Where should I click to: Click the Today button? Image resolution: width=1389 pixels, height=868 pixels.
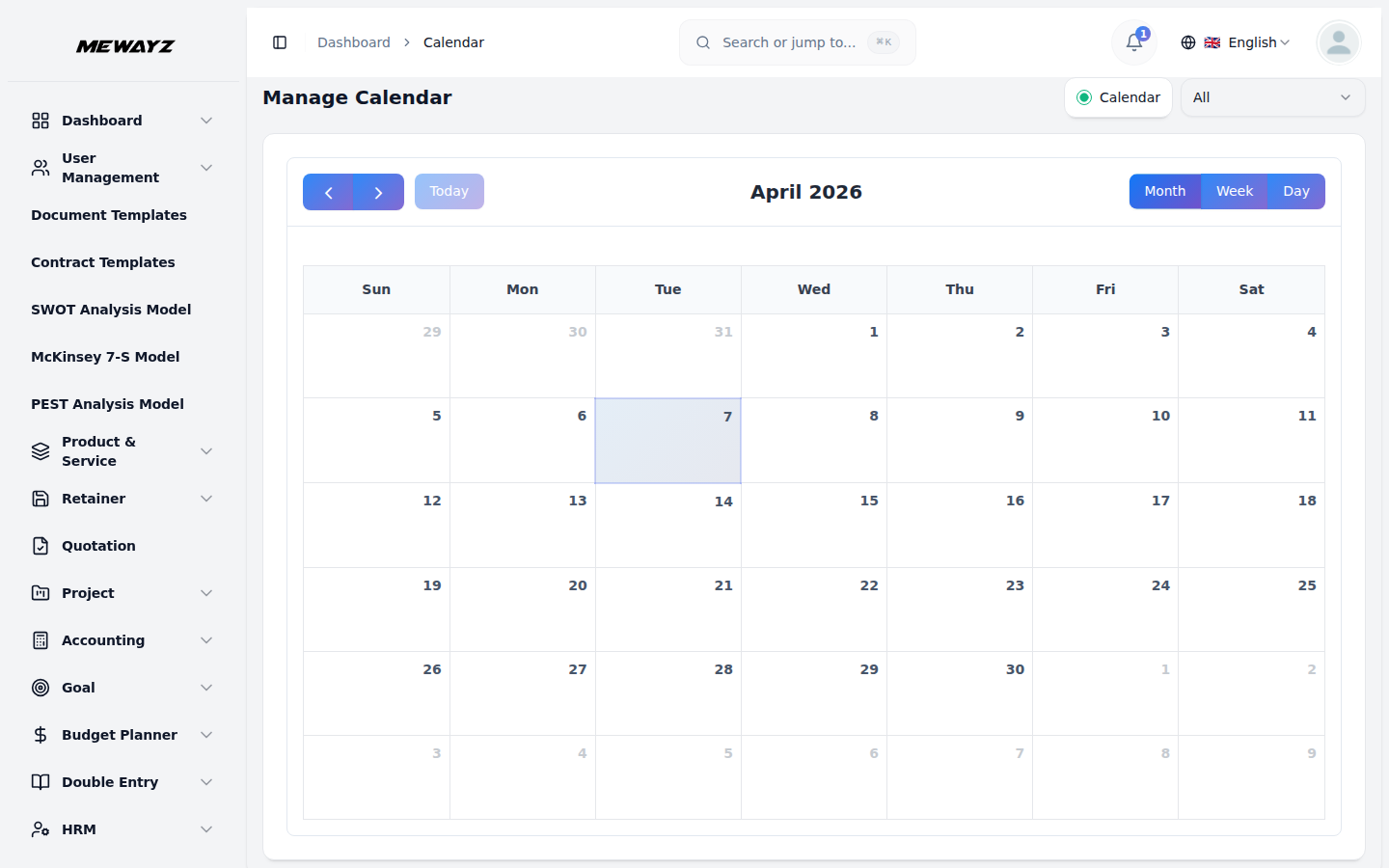coord(449,191)
